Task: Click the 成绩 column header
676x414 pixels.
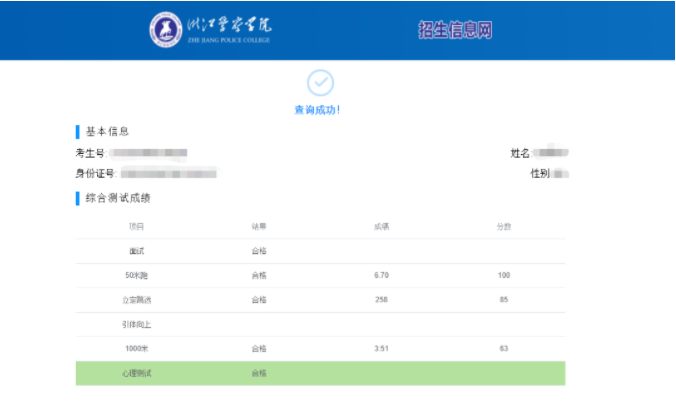Action: click(x=381, y=227)
